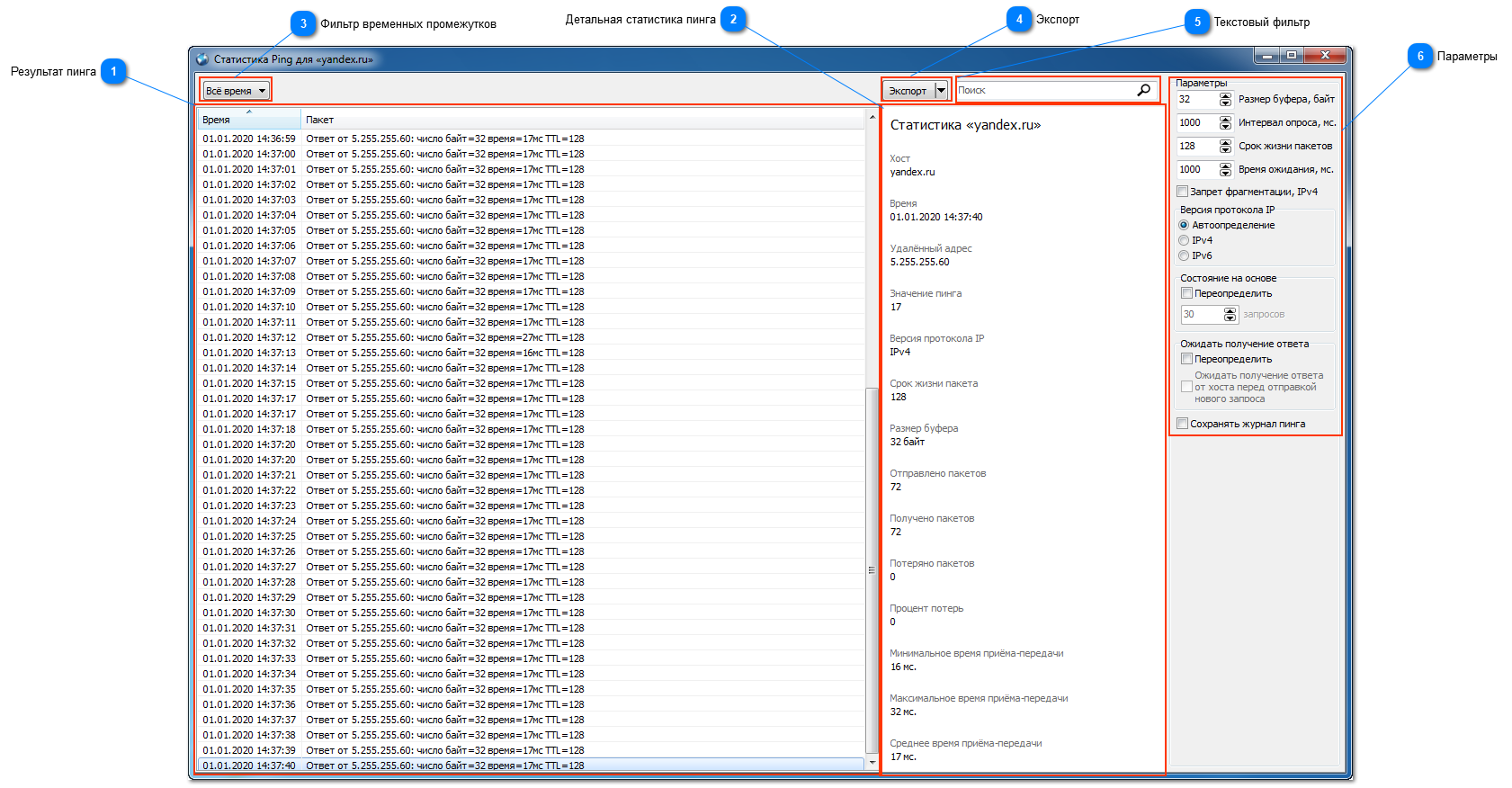Click the Удалённый адрес value 5.255.255.60

(919, 262)
